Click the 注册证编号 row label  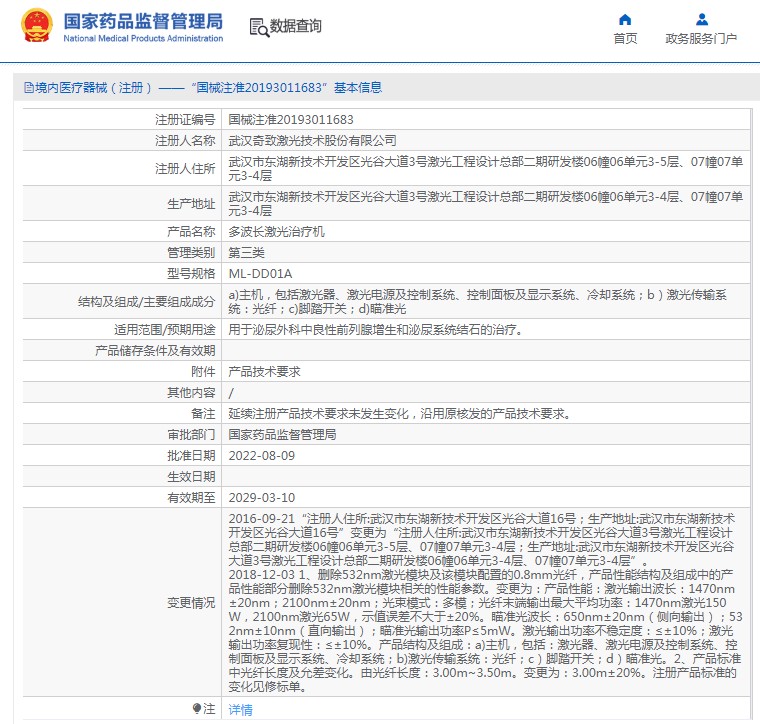click(x=185, y=120)
